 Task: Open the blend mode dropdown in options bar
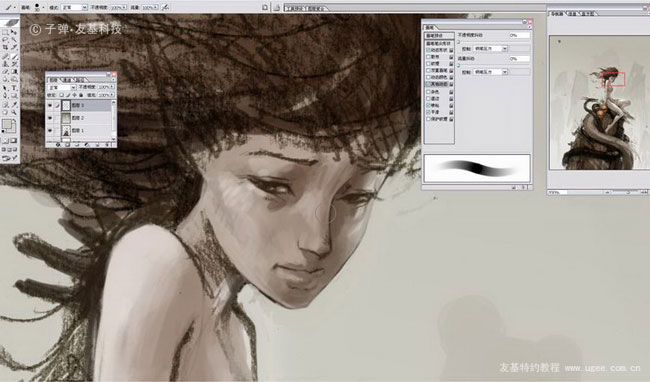[74, 7]
